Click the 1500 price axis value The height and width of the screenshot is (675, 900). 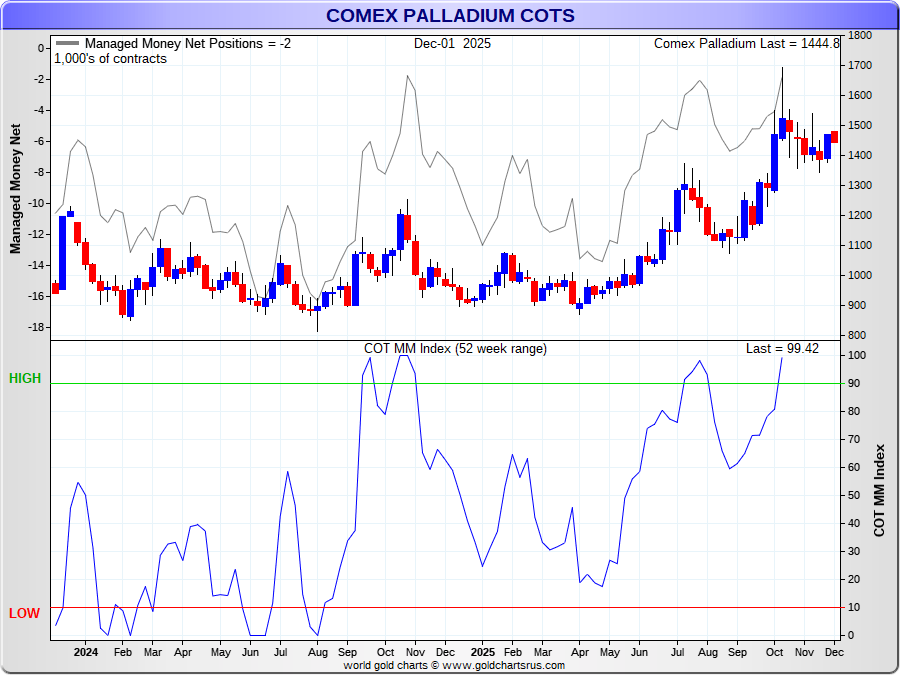[x=860, y=125]
